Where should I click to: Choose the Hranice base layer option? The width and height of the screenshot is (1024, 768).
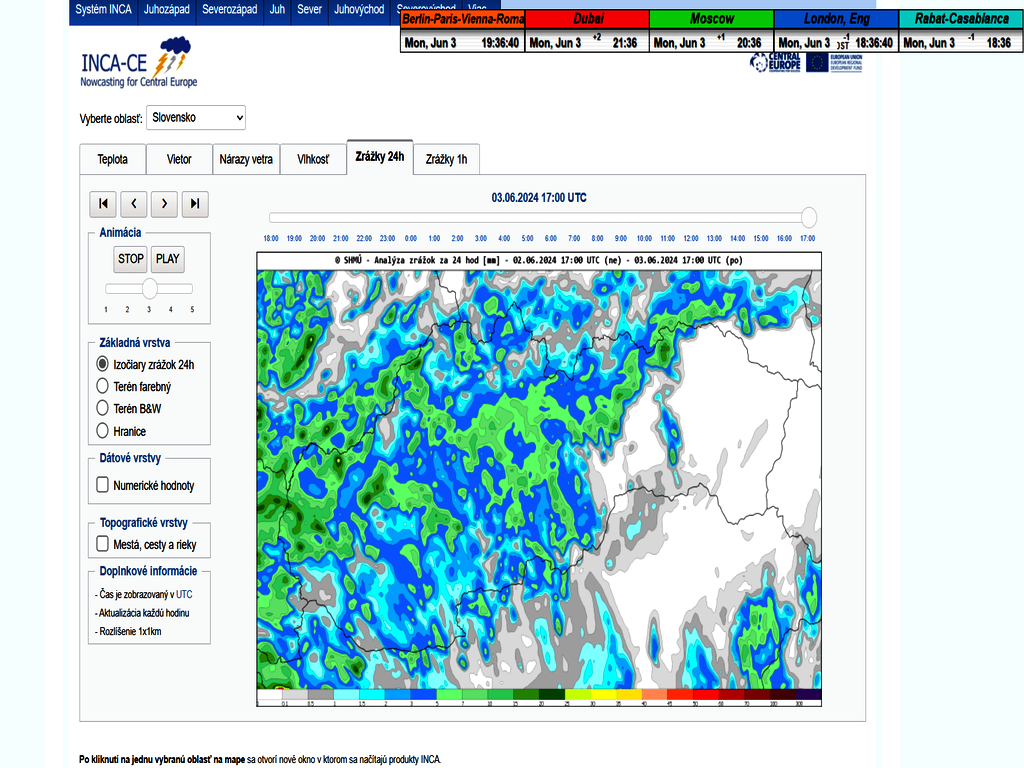pos(102,431)
